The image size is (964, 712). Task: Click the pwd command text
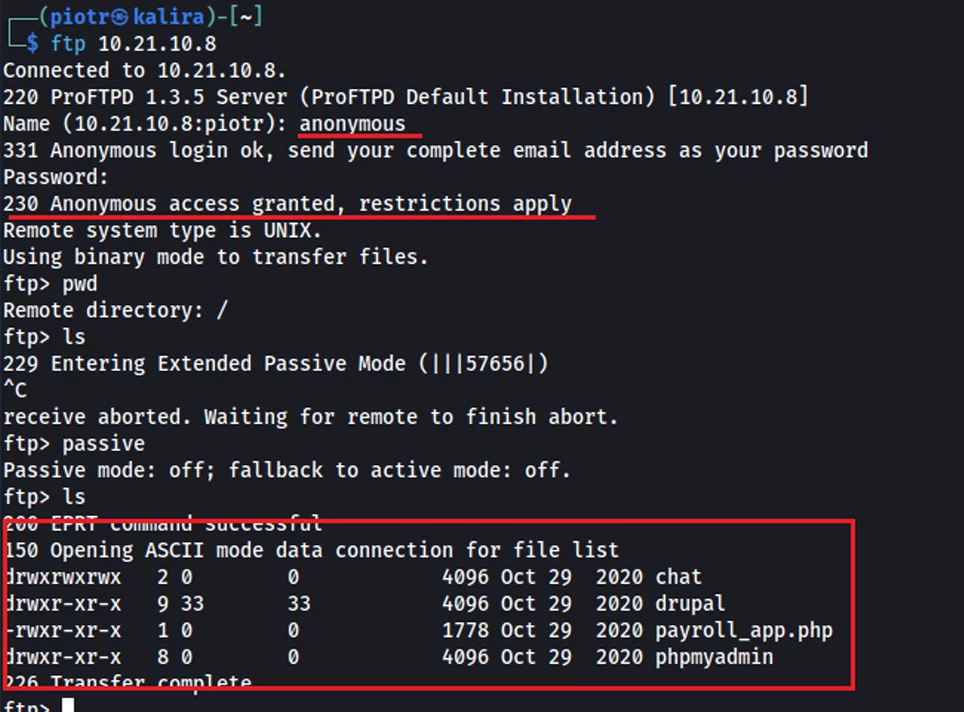point(80,284)
